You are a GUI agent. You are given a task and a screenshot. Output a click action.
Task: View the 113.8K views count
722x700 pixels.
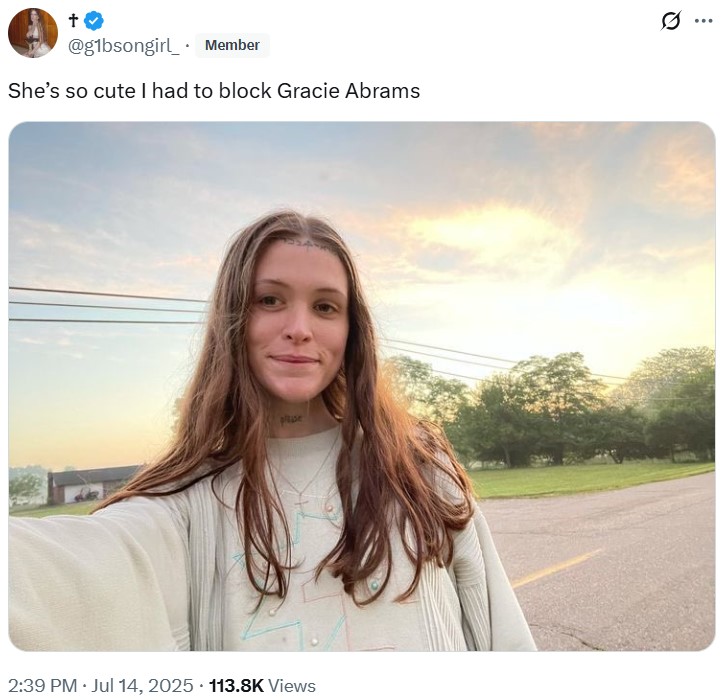(x=236, y=685)
